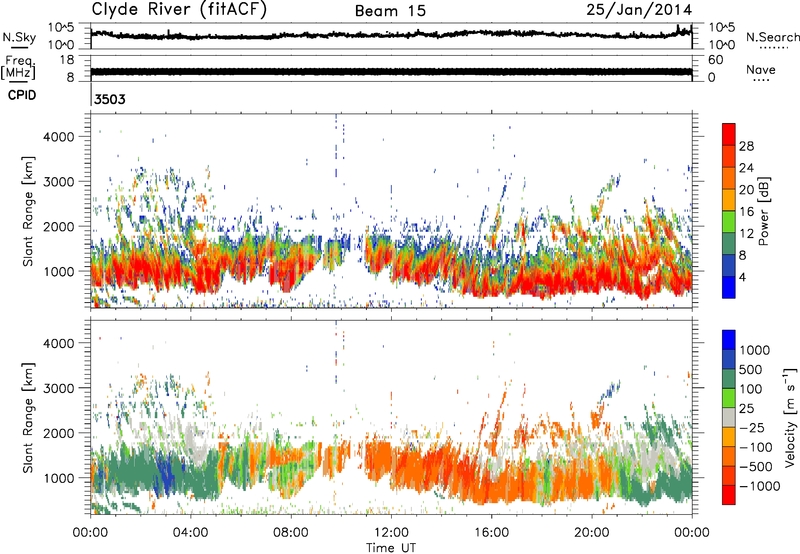
Task: Click the "100" label on the velocity color bar
Action: [750, 389]
